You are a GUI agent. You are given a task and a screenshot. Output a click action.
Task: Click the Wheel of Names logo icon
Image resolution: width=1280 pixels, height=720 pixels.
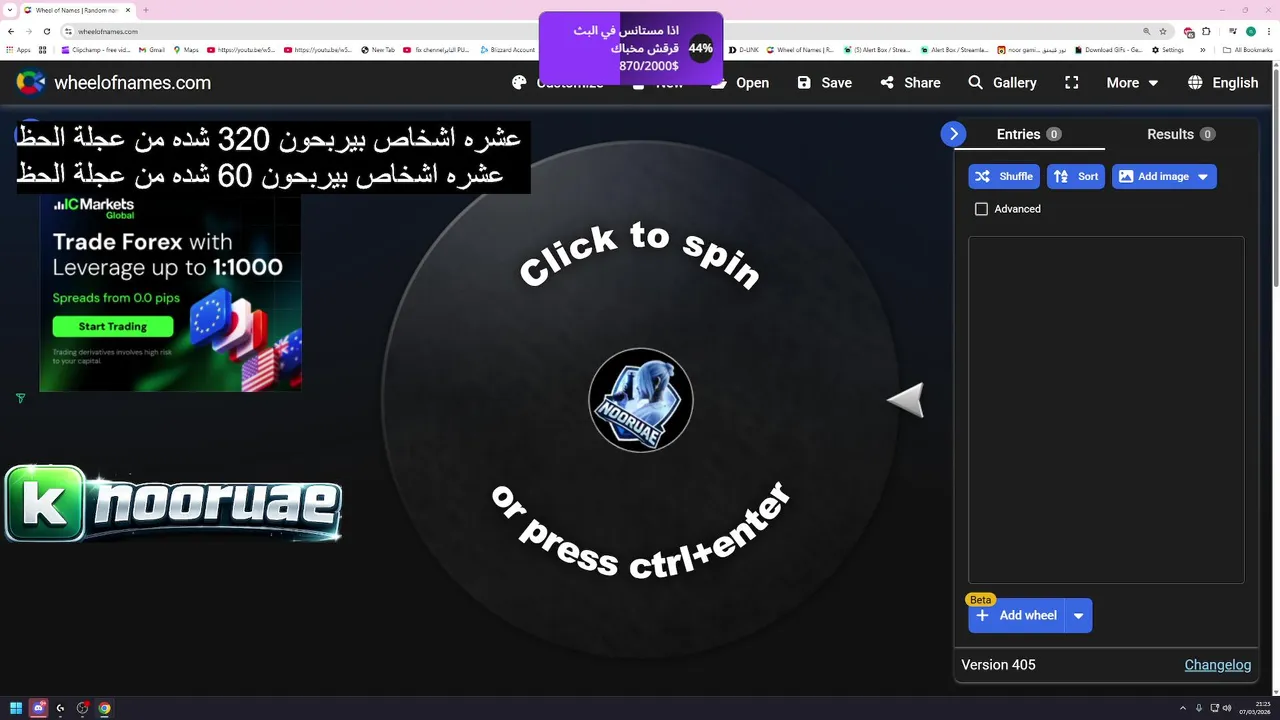31,83
